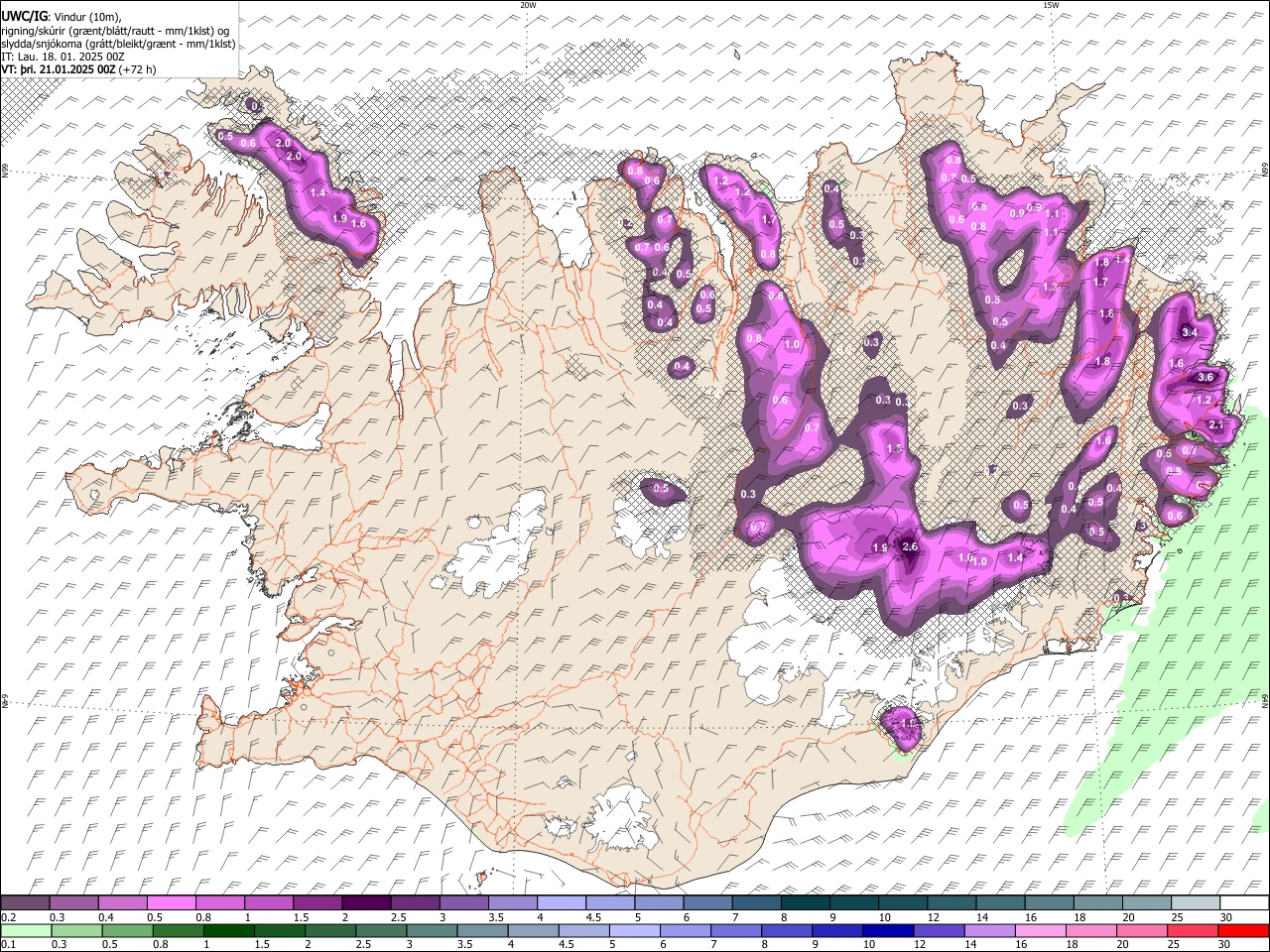
Task: Click the medium green swatch labeled 0.5
Action: pos(128,930)
